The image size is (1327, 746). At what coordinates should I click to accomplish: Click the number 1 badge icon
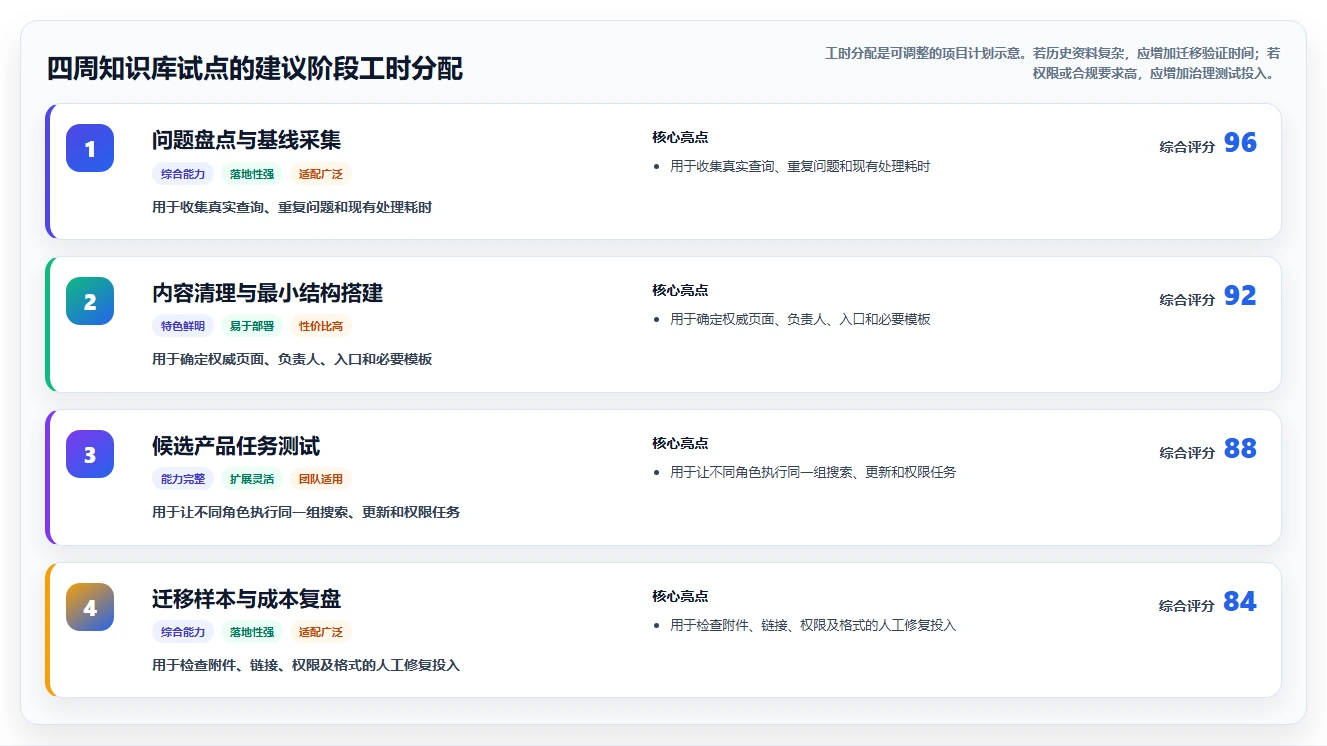pos(90,148)
